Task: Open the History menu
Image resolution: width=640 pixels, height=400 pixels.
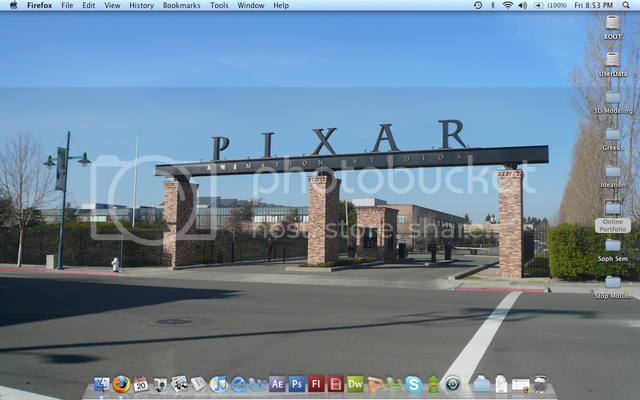Action: (x=141, y=5)
